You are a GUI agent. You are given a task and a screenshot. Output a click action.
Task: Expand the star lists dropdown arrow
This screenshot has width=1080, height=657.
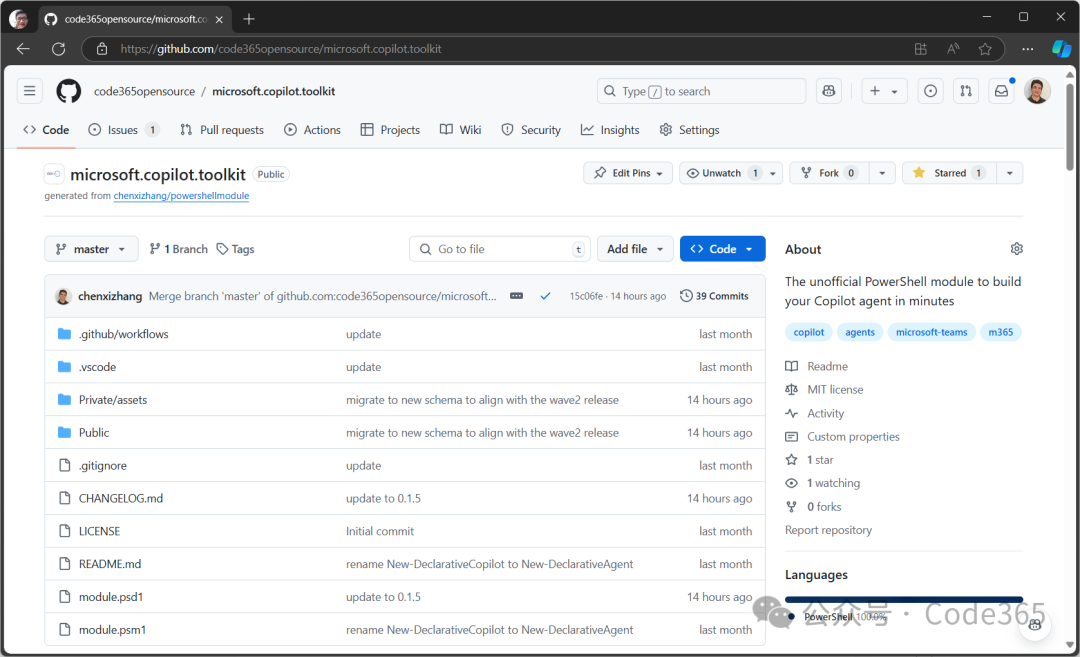[1010, 173]
